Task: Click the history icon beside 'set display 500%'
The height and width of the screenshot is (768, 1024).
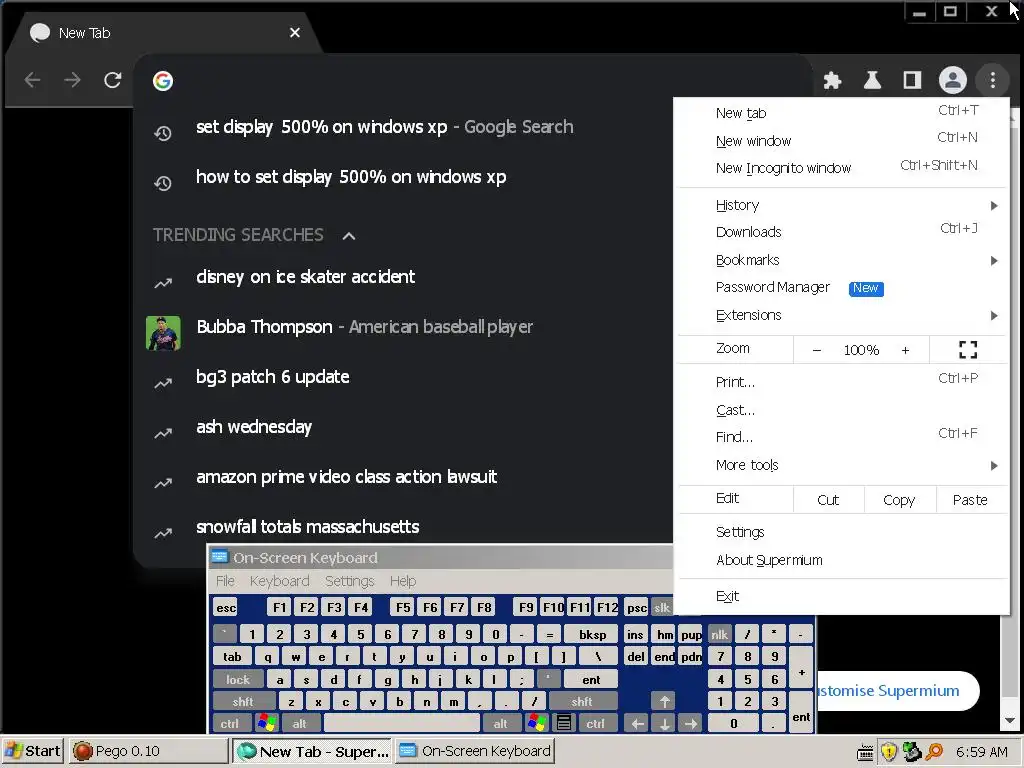Action: (x=163, y=133)
